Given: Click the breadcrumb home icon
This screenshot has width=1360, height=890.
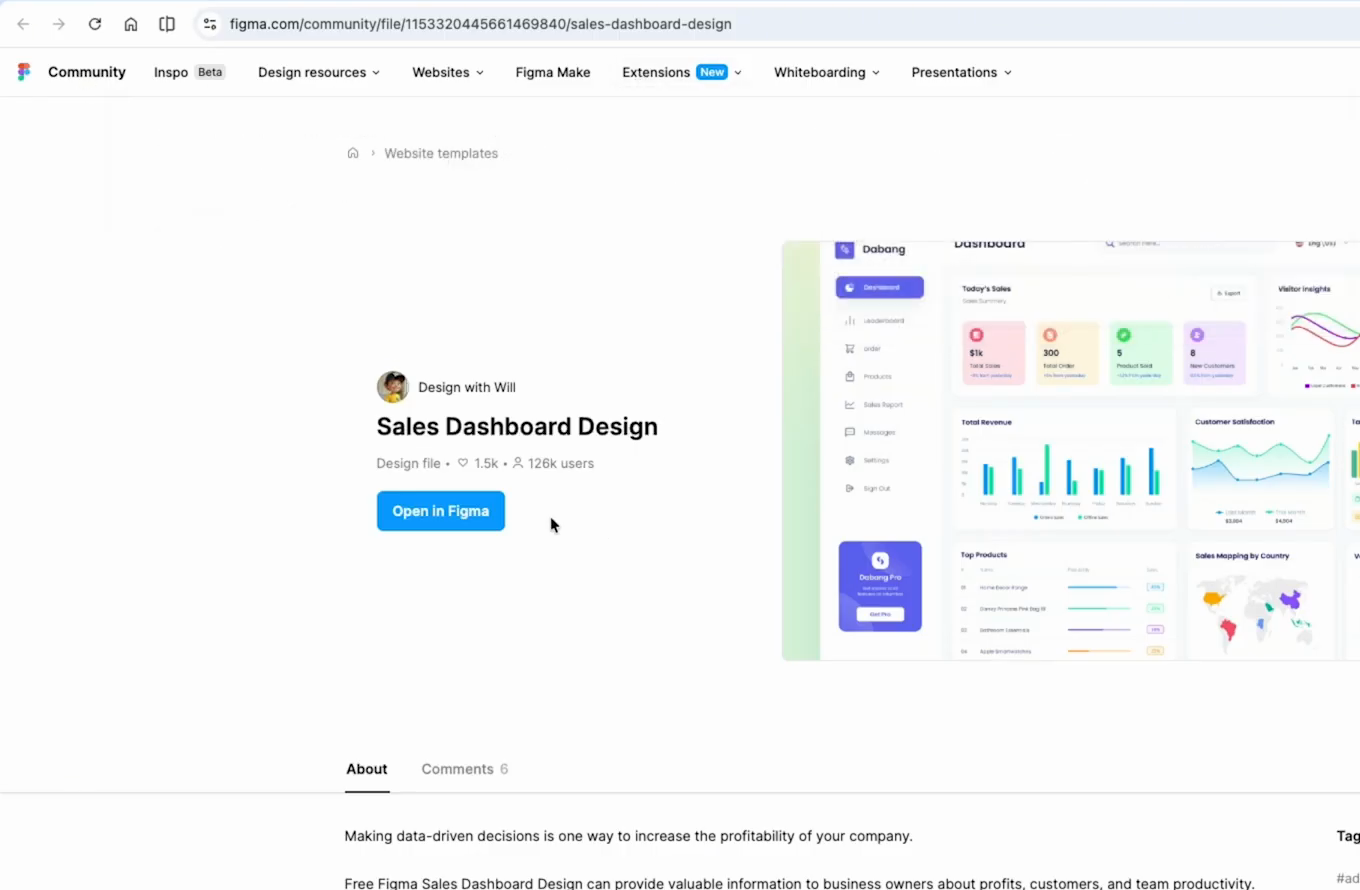Looking at the screenshot, I should [x=353, y=153].
